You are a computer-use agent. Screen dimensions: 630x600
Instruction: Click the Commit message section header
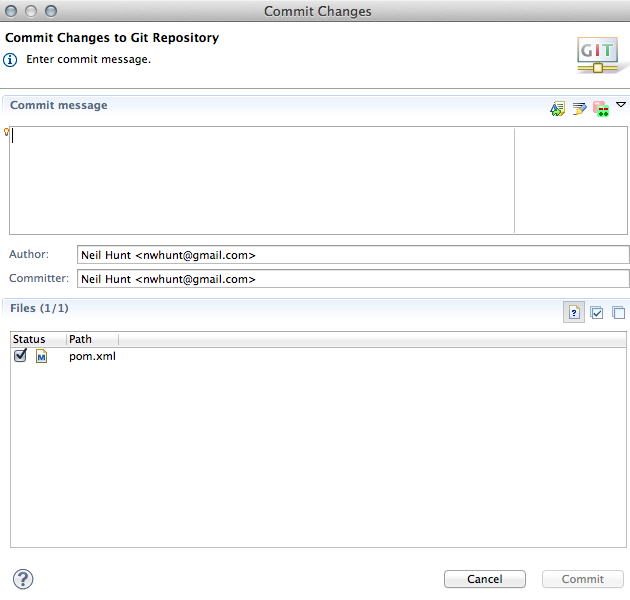(59, 105)
